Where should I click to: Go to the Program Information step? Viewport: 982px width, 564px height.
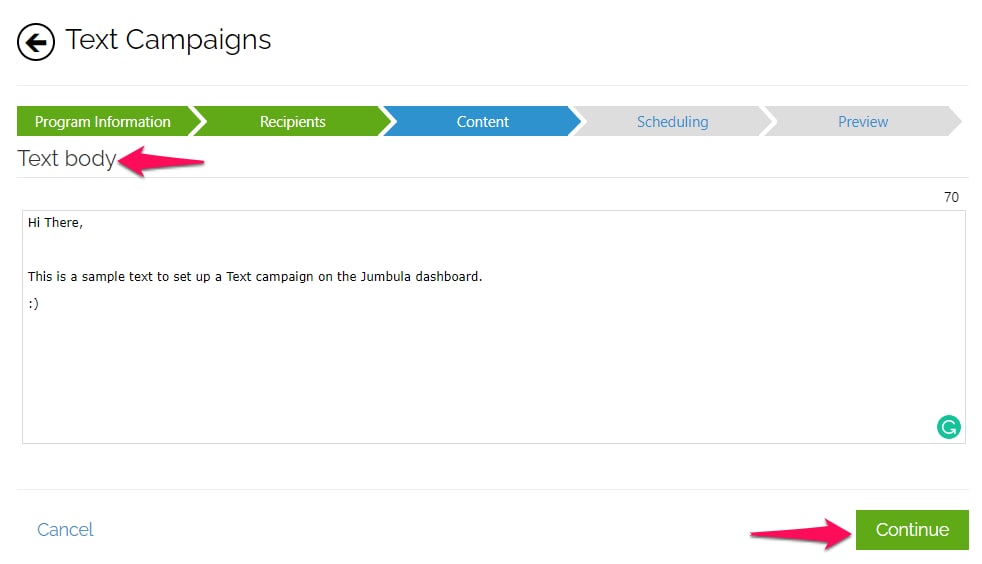[x=102, y=122]
